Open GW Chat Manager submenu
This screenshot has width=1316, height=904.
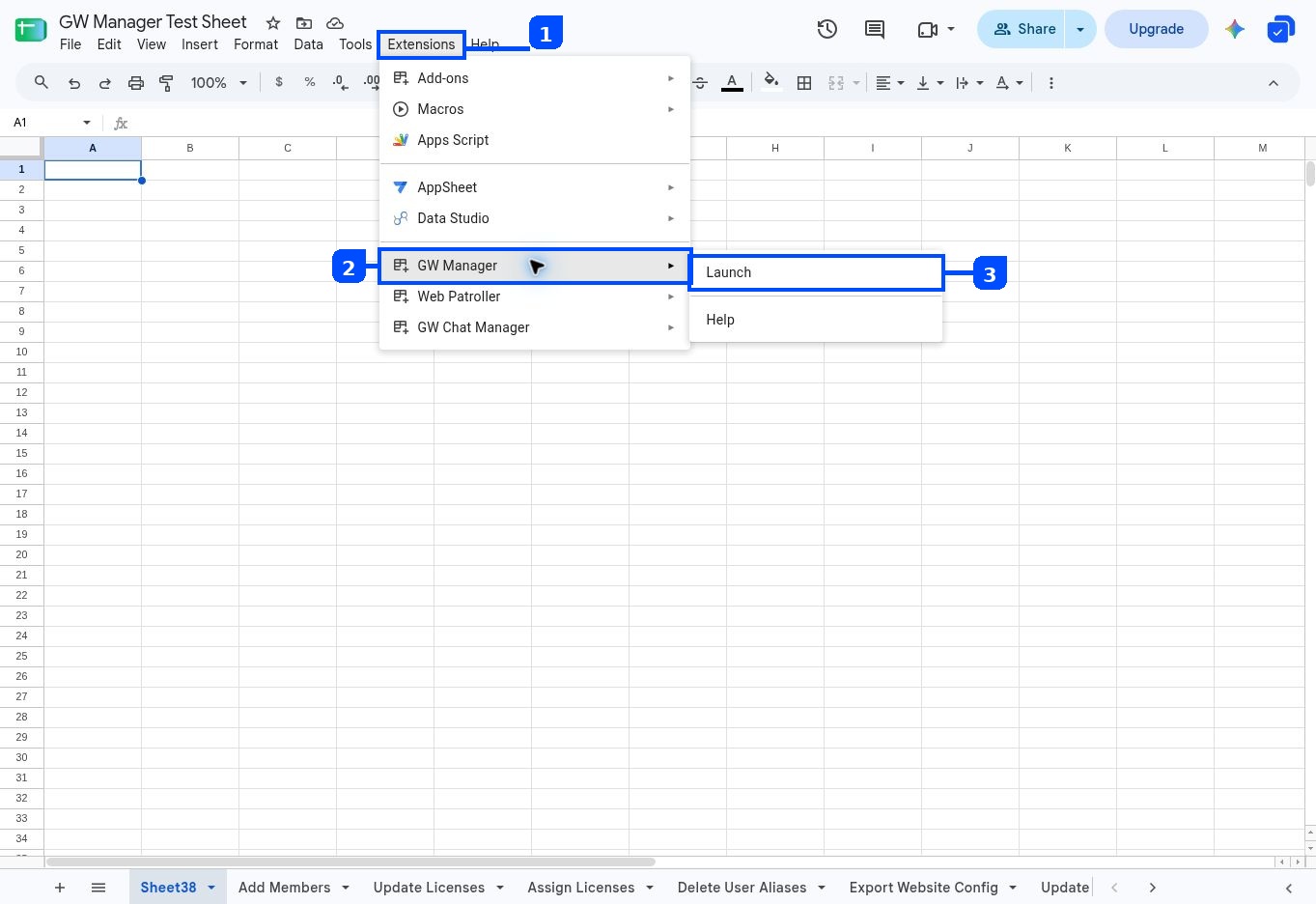tap(535, 327)
